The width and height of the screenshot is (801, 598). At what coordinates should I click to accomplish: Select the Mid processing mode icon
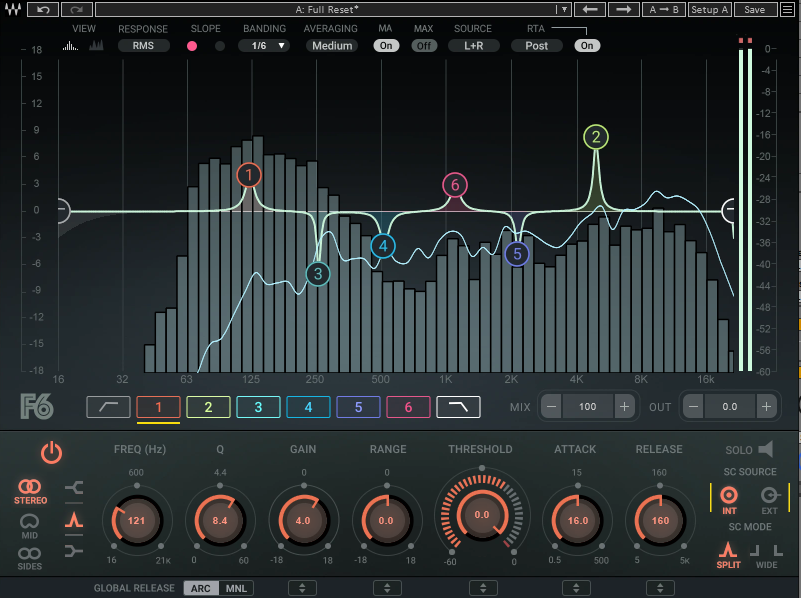[x=30, y=523]
